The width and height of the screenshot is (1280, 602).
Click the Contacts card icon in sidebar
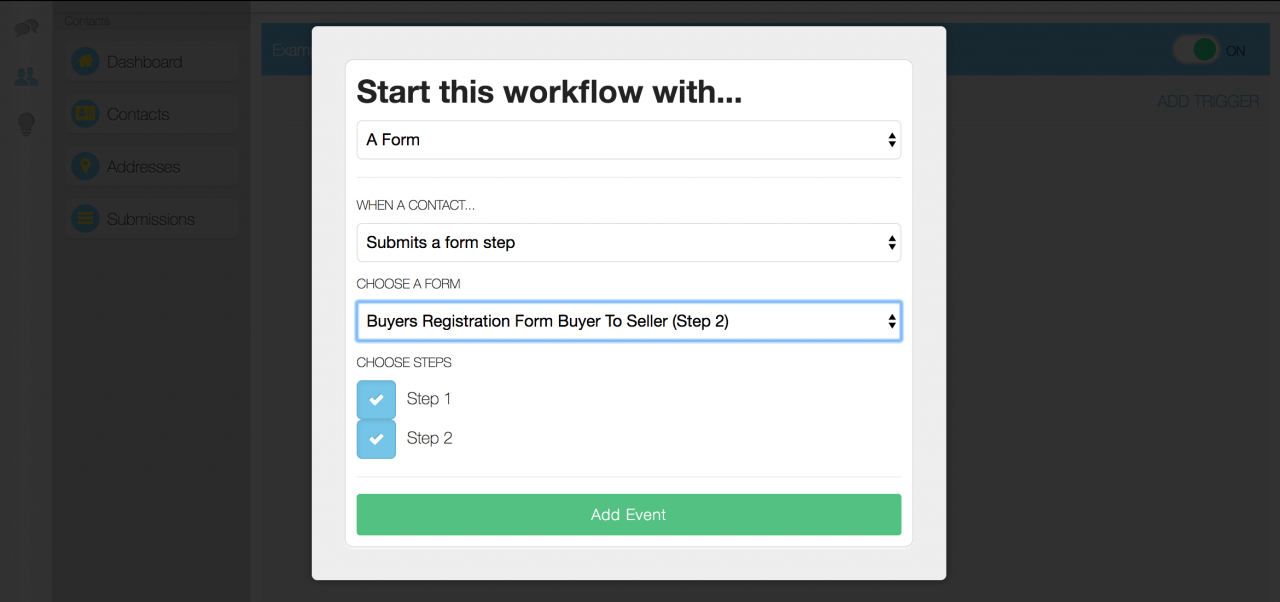coord(84,113)
